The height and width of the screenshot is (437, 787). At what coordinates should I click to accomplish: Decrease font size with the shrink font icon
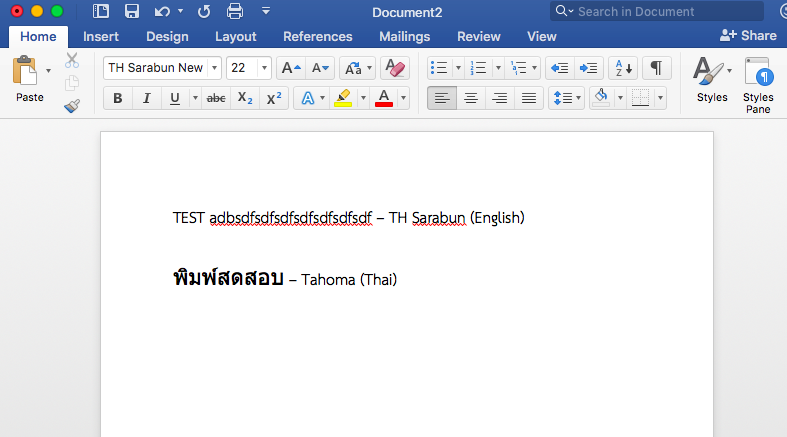coord(320,68)
